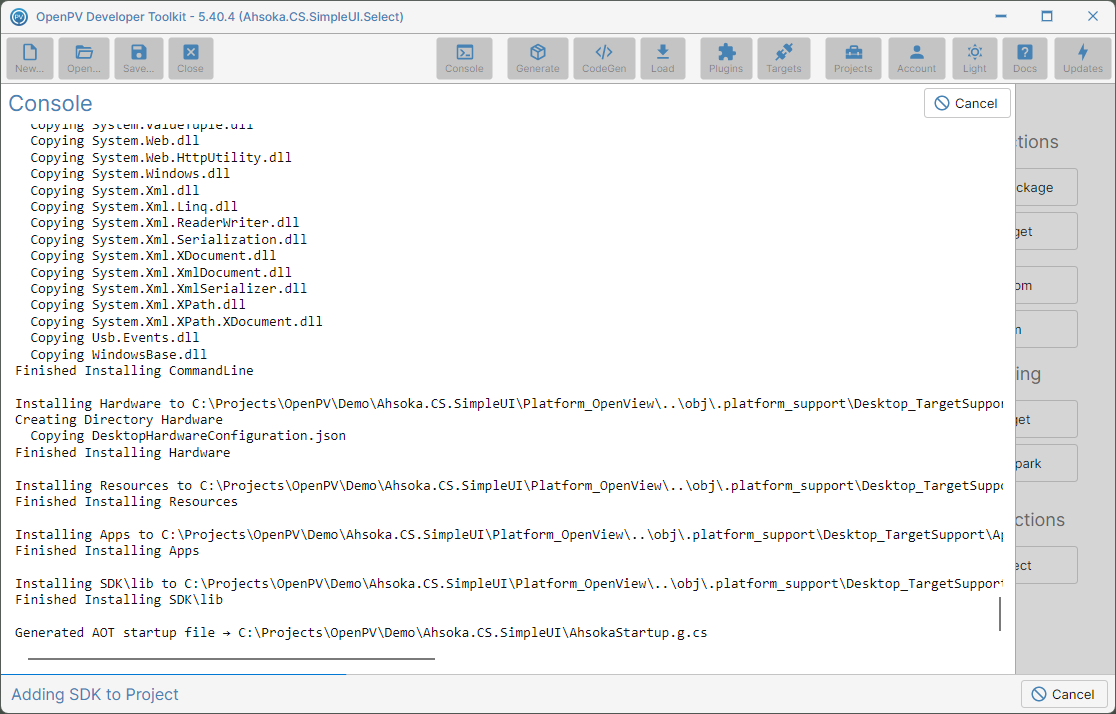Click 'Copying System.Xml.dll' line
1116x714 pixels.
pos(115,190)
